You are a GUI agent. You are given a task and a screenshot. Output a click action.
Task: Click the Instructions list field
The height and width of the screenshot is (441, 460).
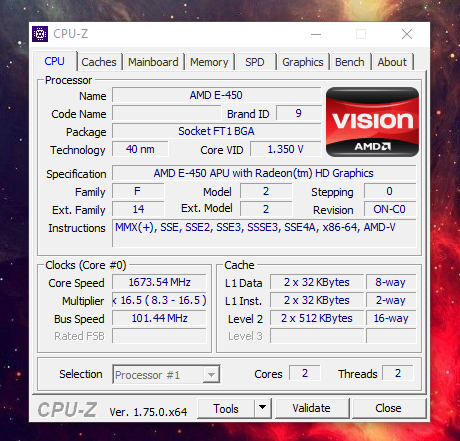[x=264, y=233]
